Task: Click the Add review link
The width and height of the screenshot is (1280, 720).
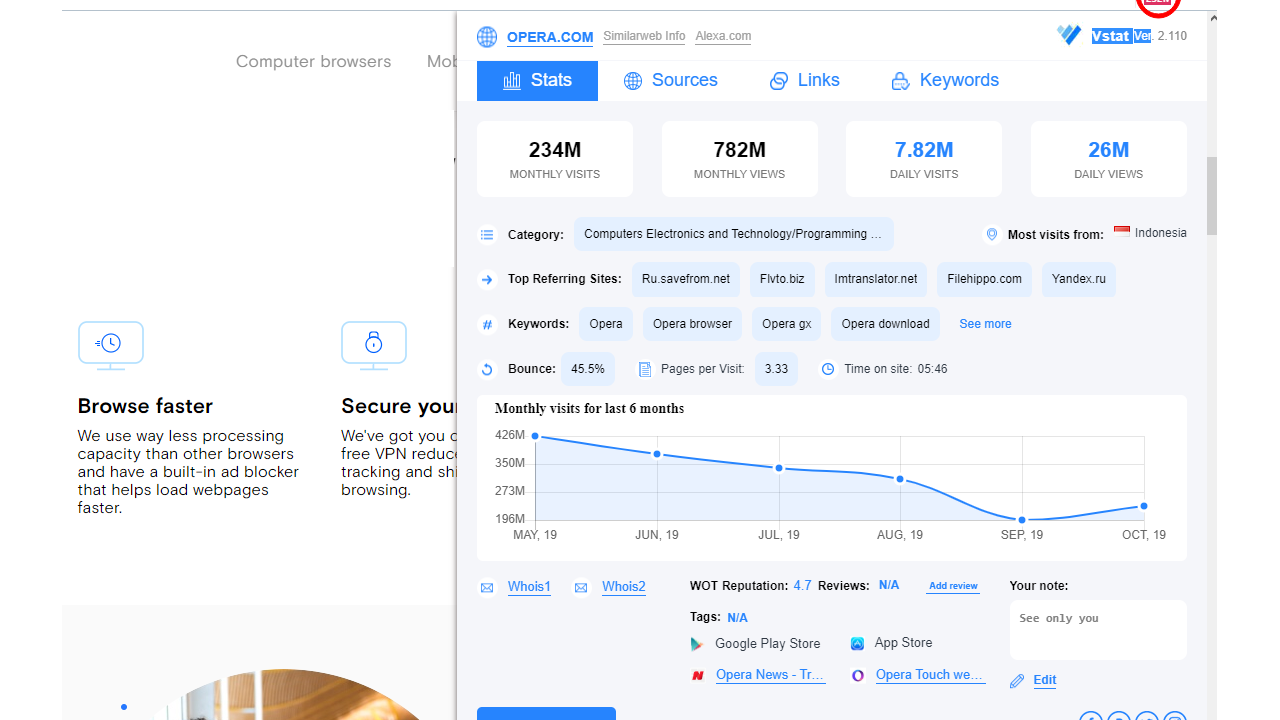Action: click(953, 586)
